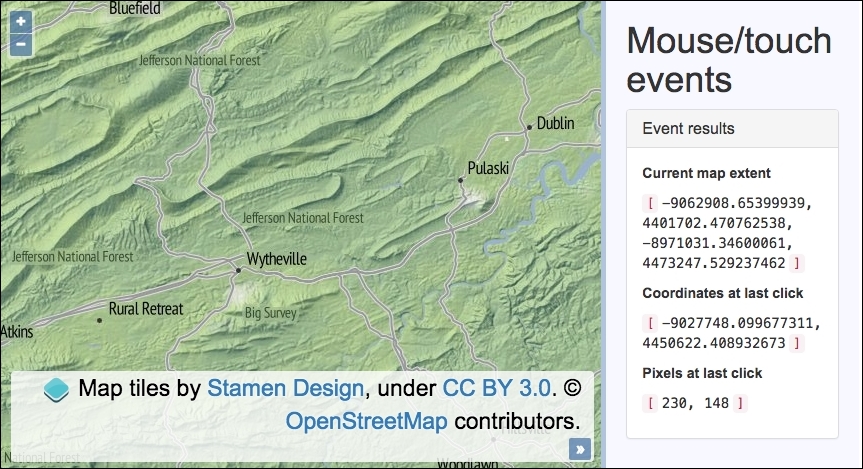This screenshot has width=863, height=469.
Task: Collapse the attribution with the arrow button
Action: pos(578,449)
